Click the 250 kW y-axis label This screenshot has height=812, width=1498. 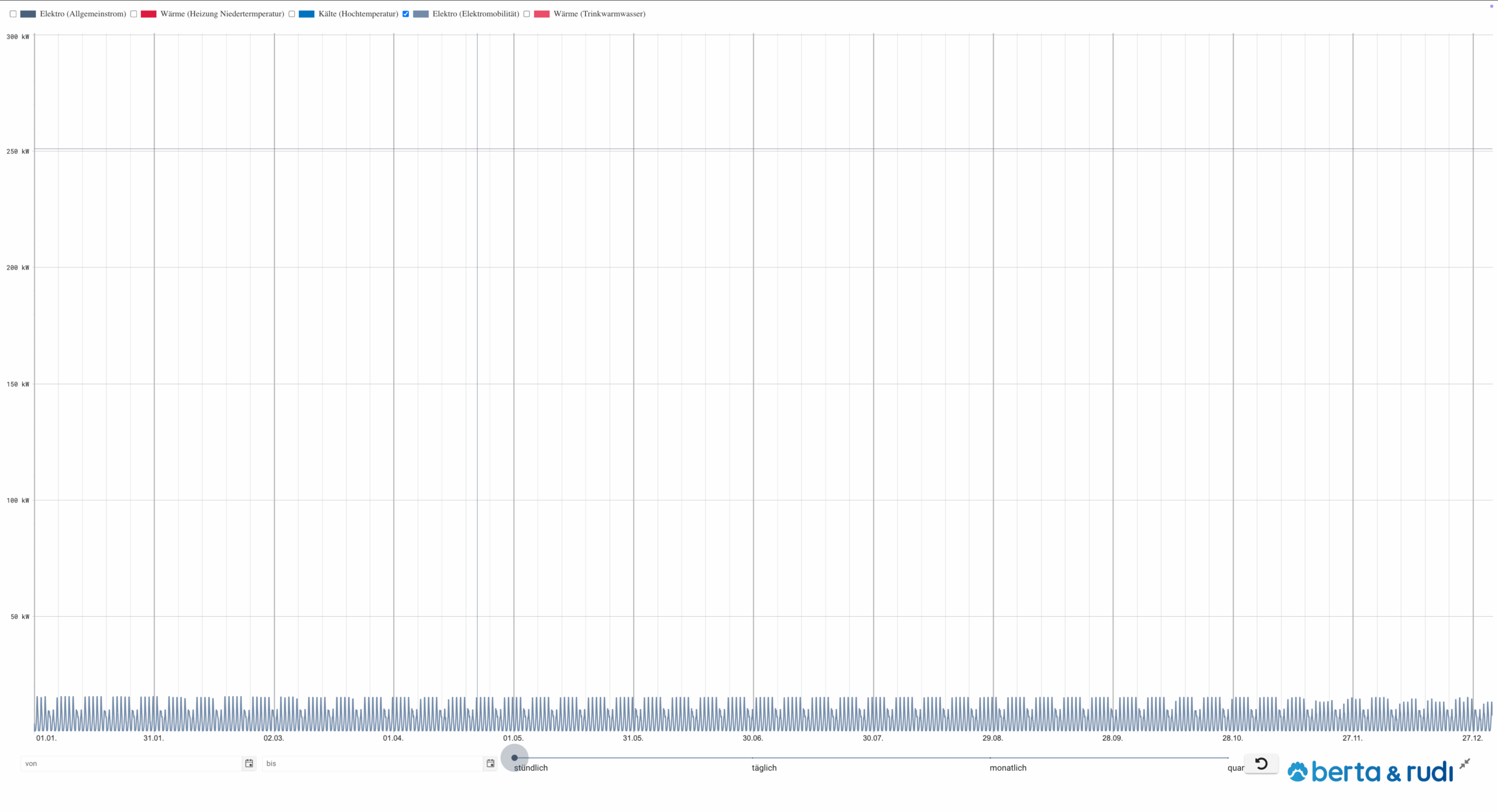coord(18,152)
